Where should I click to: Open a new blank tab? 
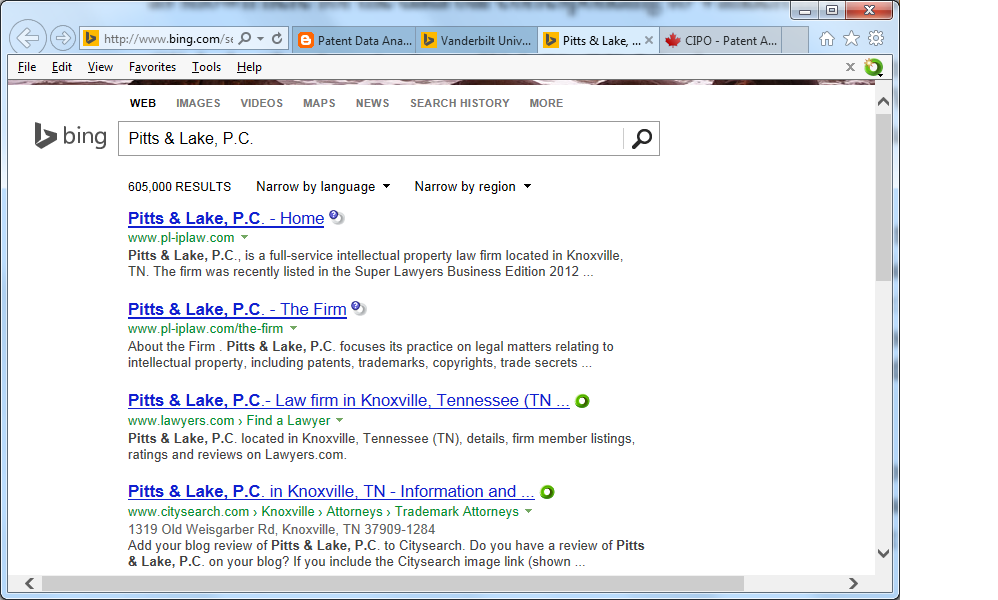click(x=795, y=40)
